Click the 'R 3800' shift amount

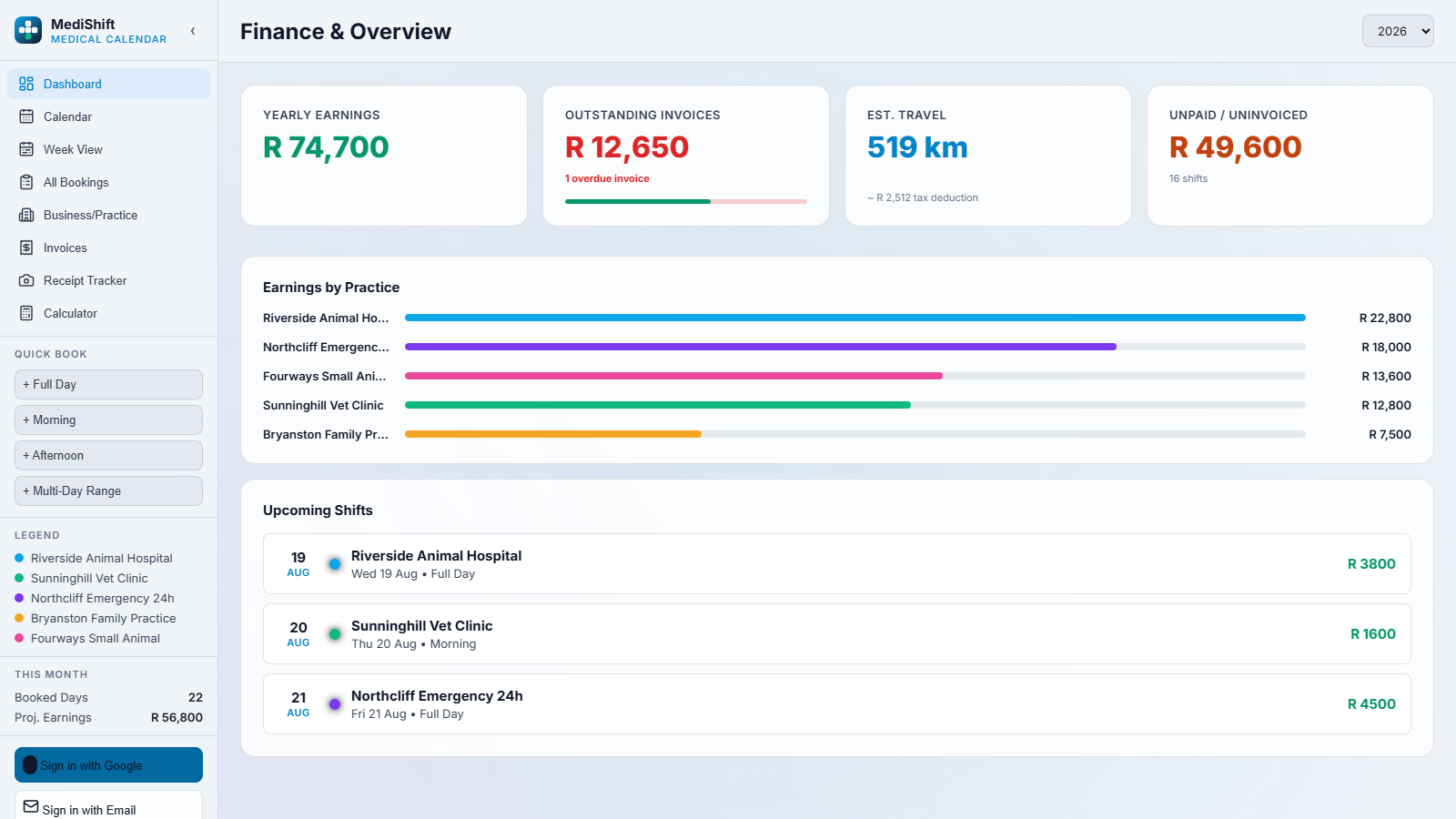(x=1371, y=564)
